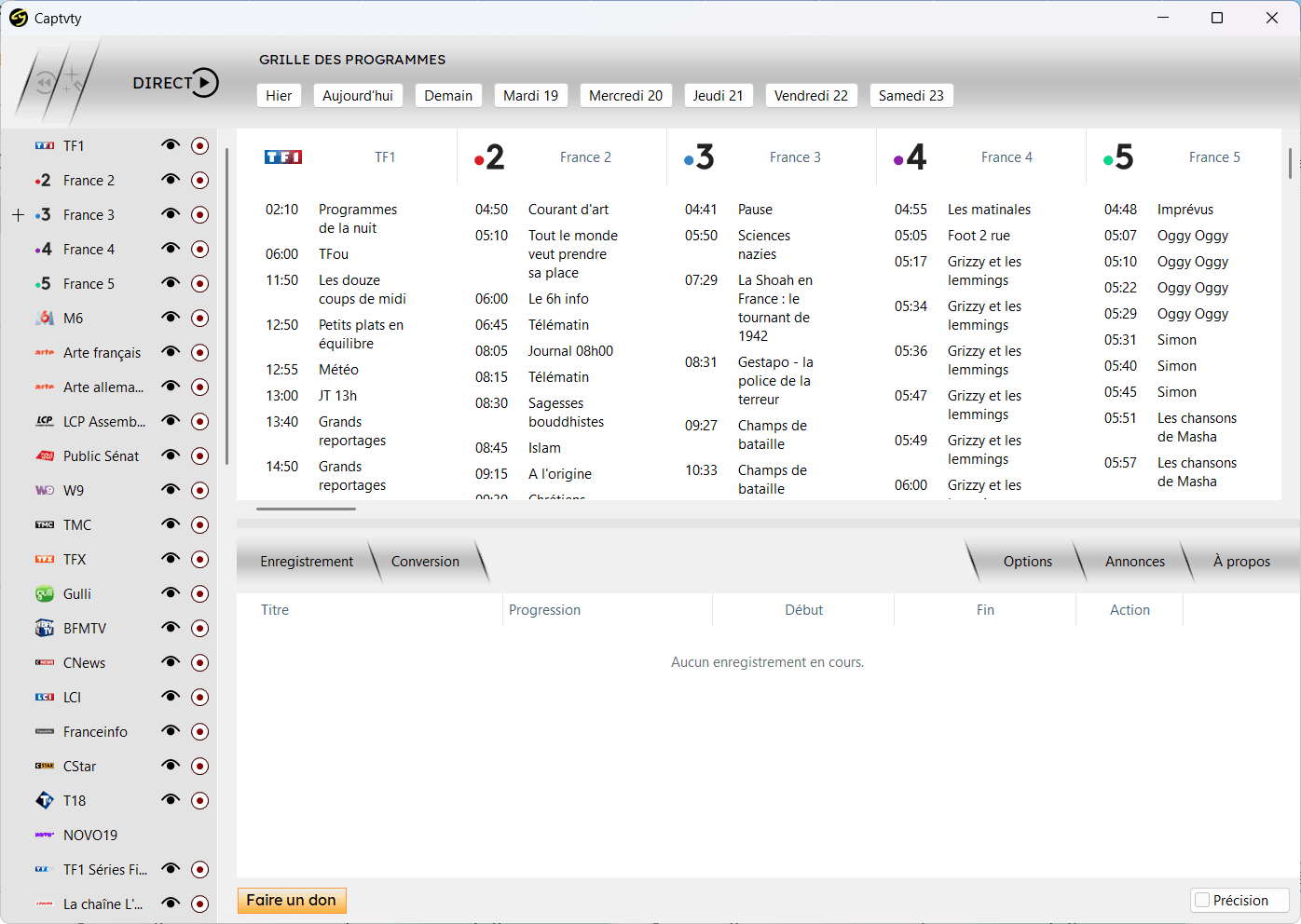Click the program grid vertical scrollbar
This screenshot has height=924, width=1301.
coord(1290,163)
